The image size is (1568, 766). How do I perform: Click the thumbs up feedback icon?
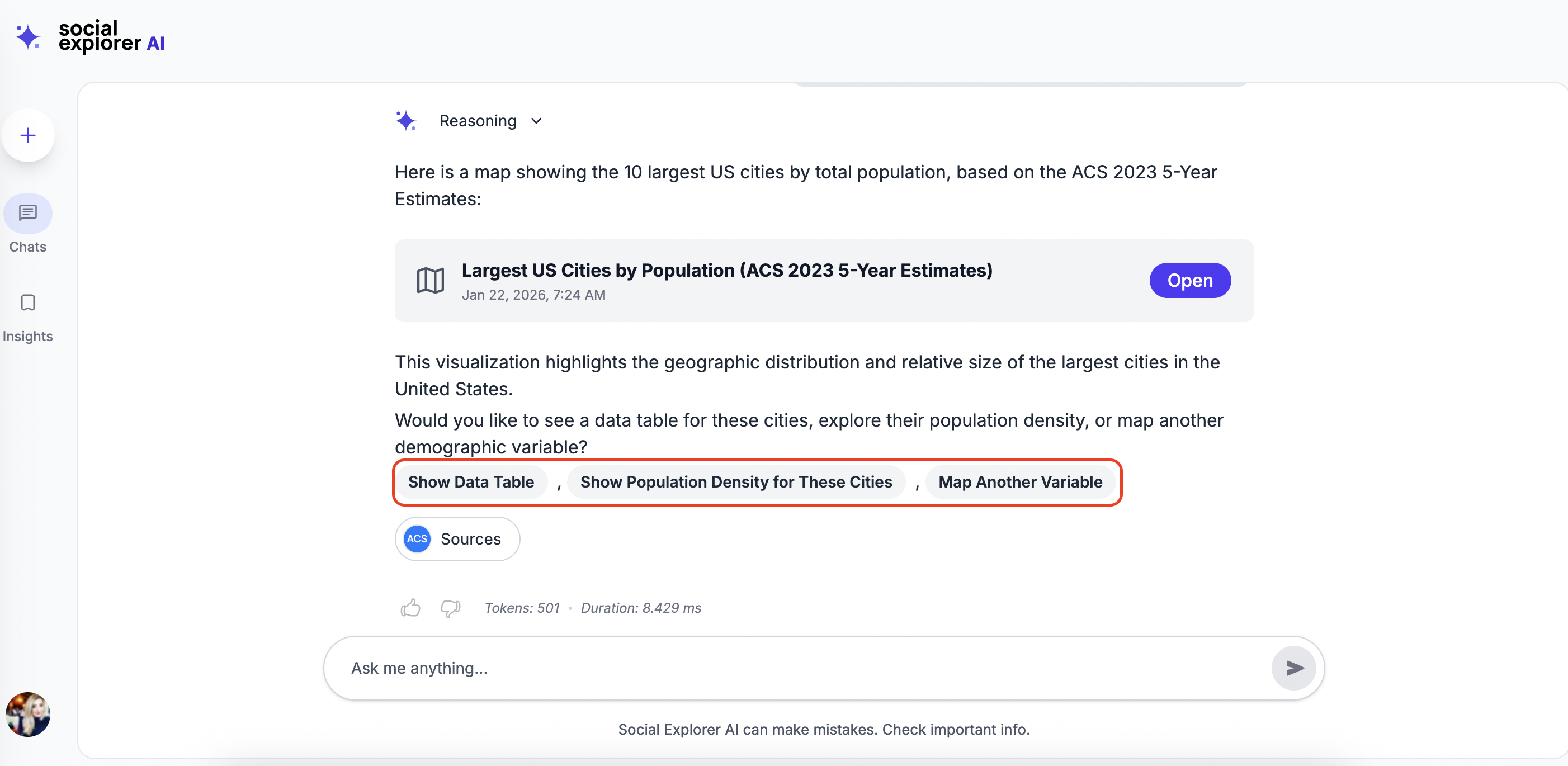click(410, 607)
